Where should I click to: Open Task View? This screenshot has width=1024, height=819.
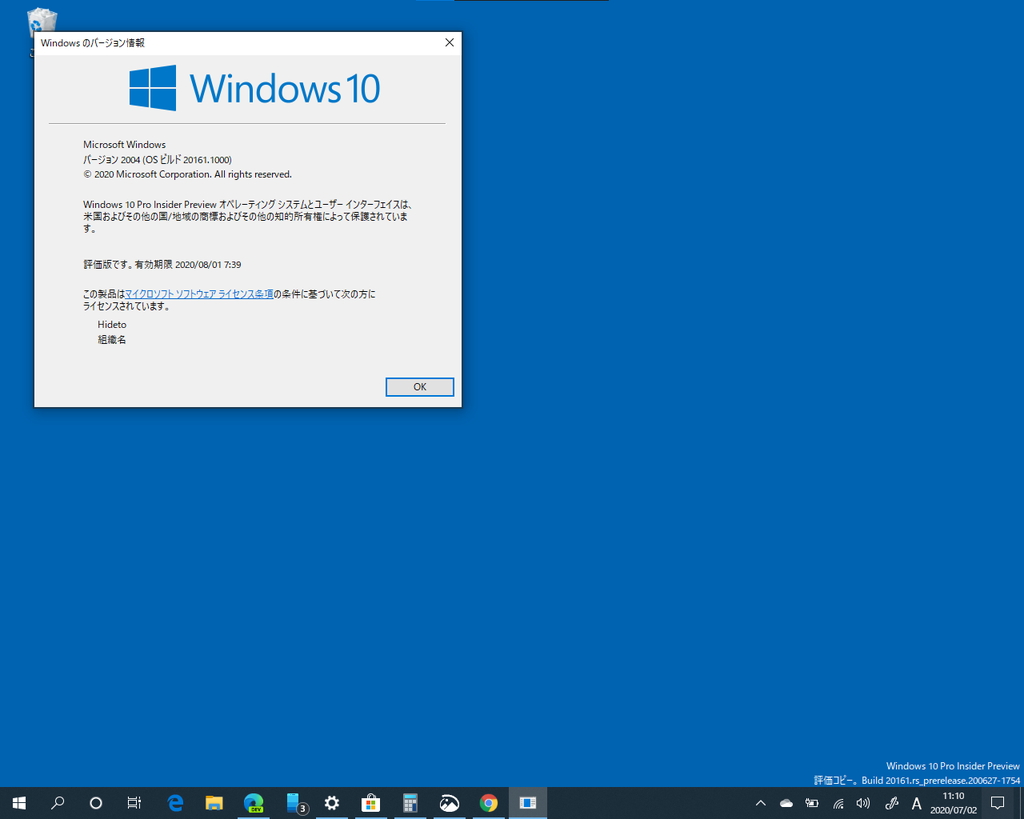pos(134,803)
